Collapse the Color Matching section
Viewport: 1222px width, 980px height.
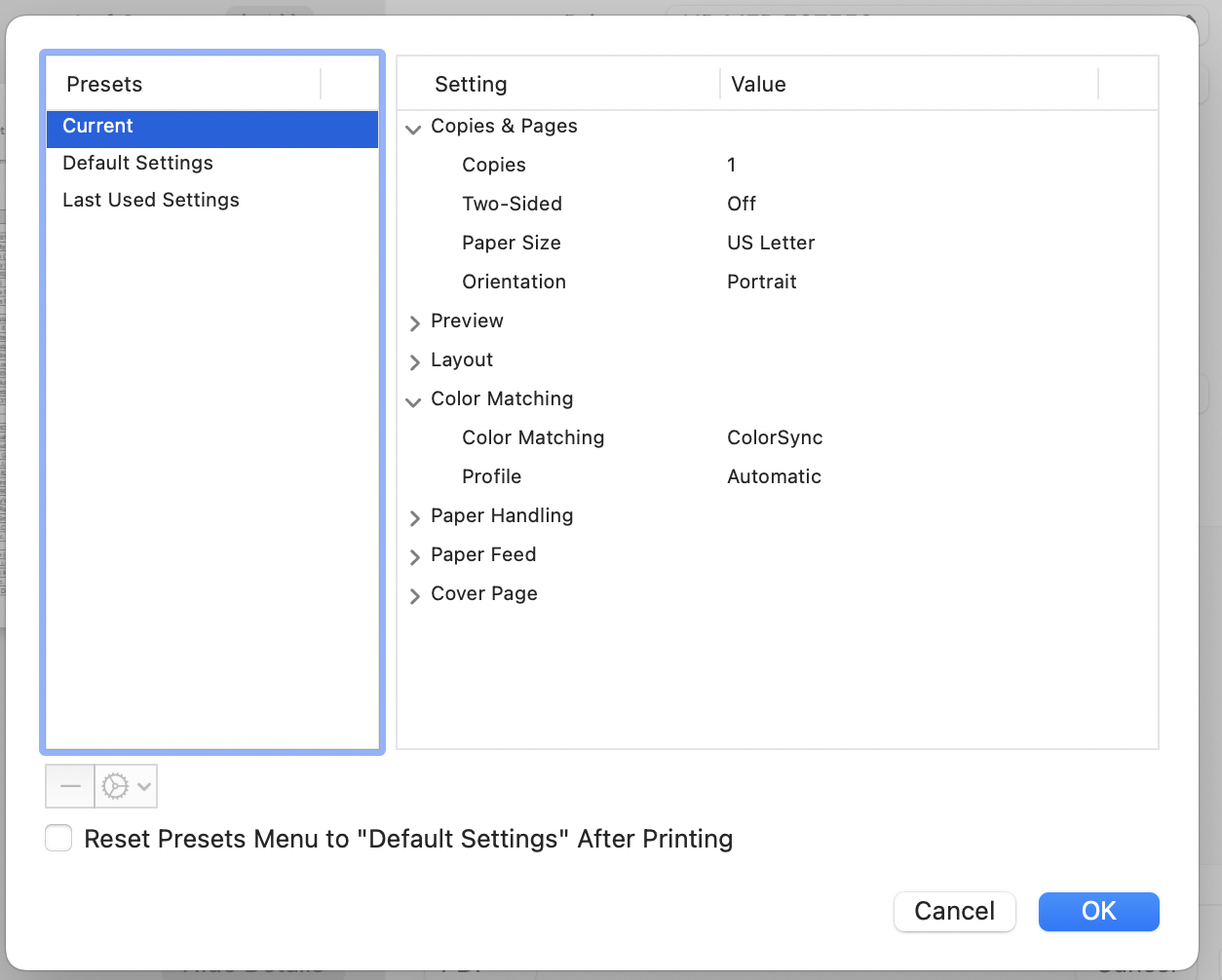pos(414,400)
